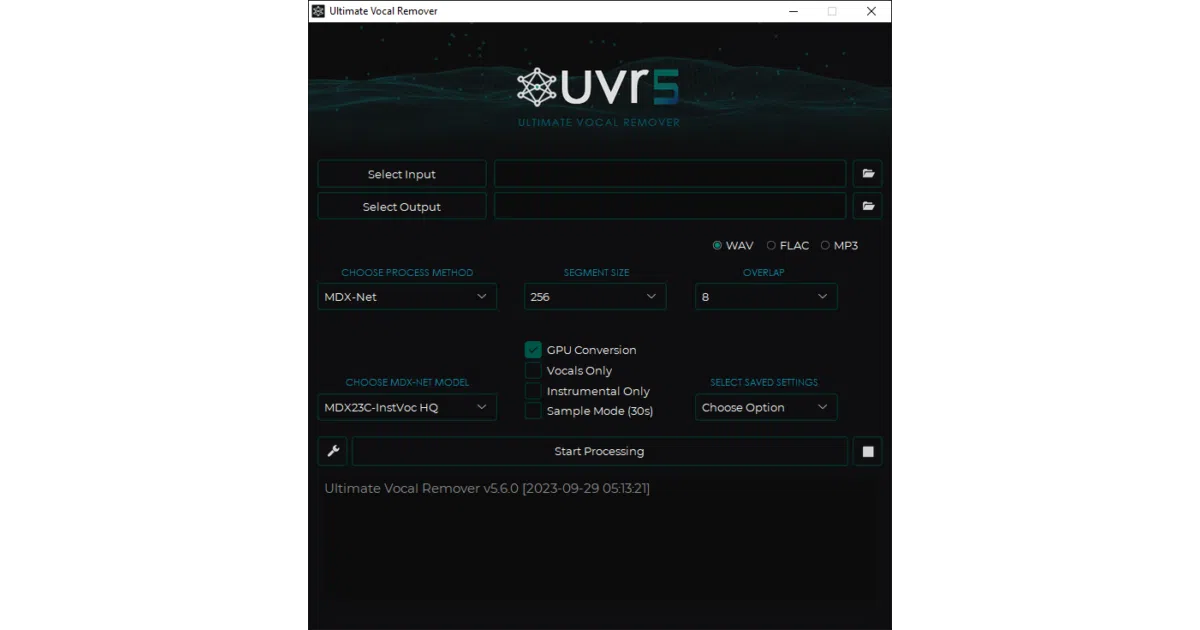Click the output path field

click(x=670, y=206)
